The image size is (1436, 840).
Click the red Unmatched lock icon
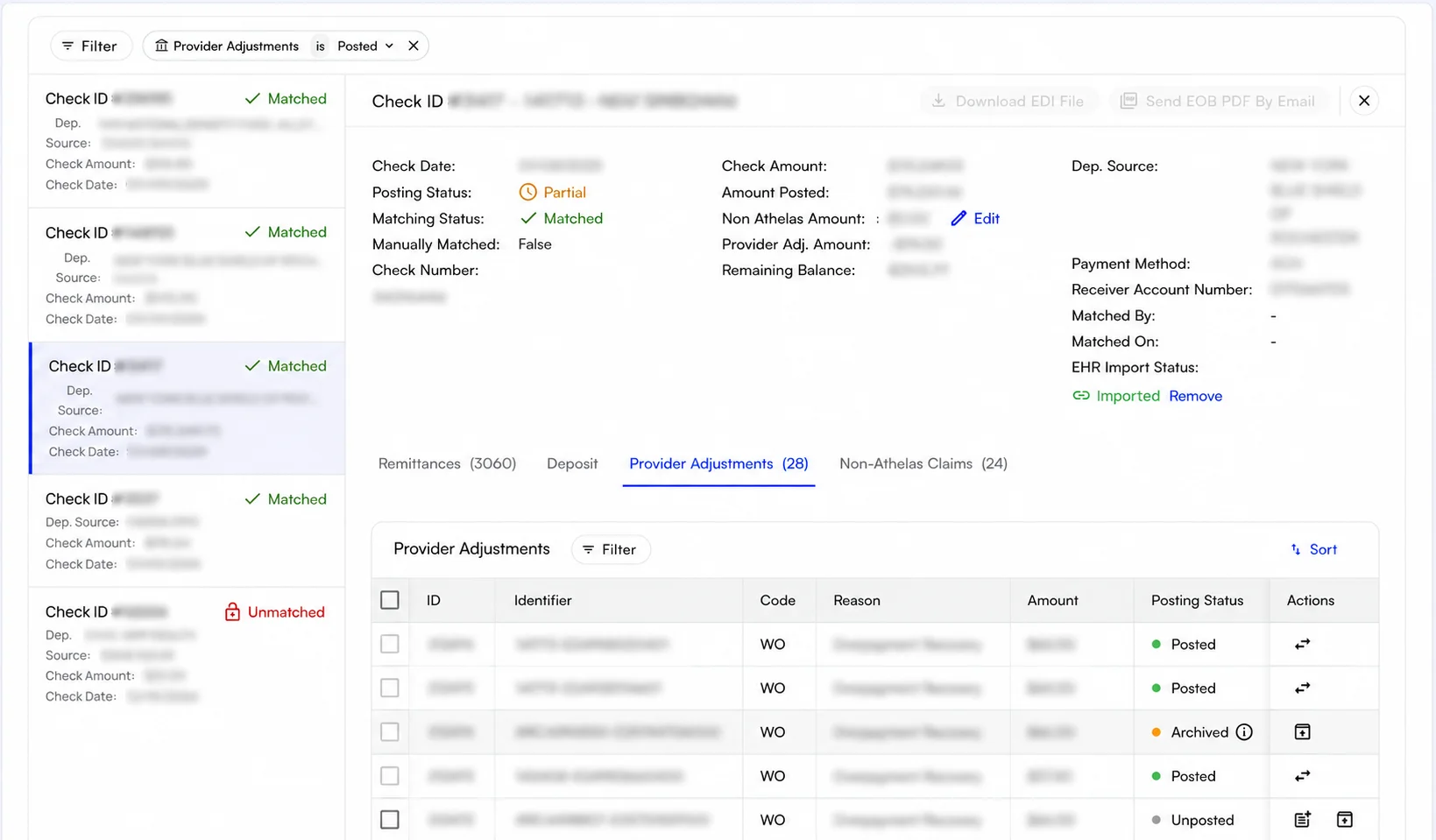(x=232, y=611)
